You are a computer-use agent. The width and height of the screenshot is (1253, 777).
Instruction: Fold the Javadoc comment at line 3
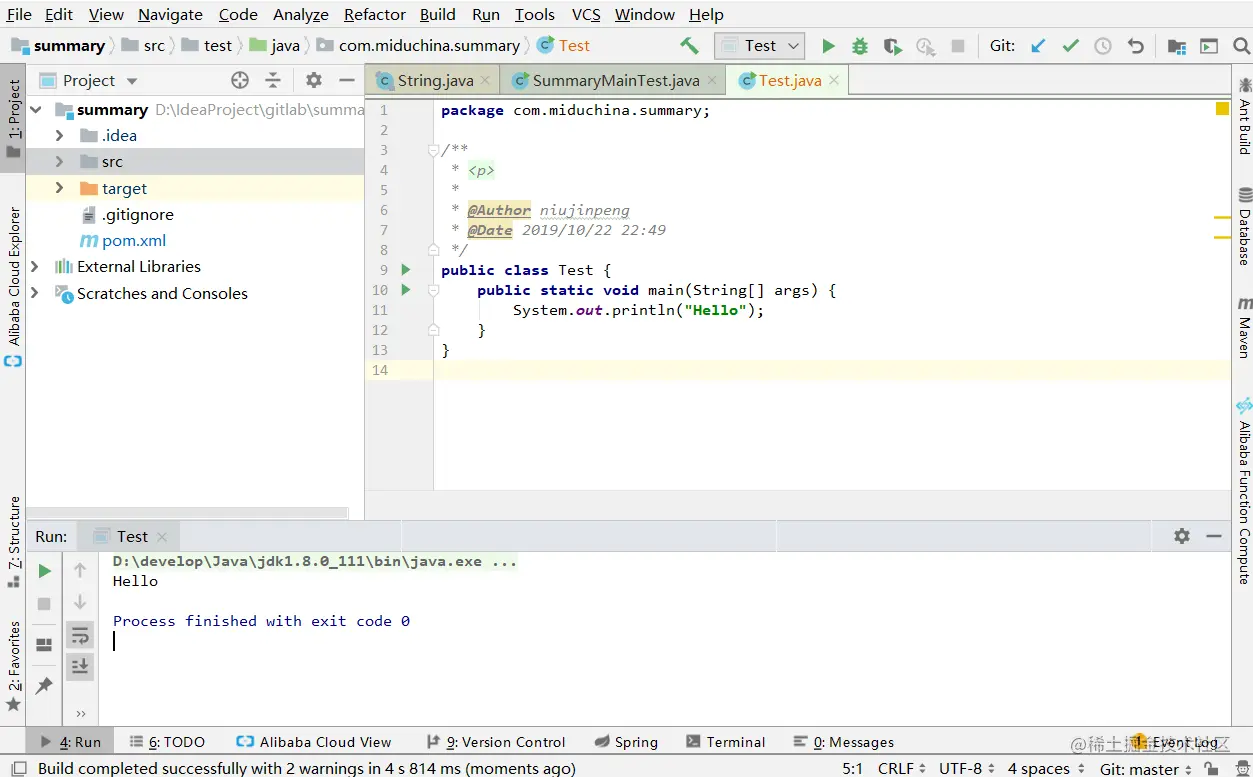pyautogui.click(x=433, y=151)
